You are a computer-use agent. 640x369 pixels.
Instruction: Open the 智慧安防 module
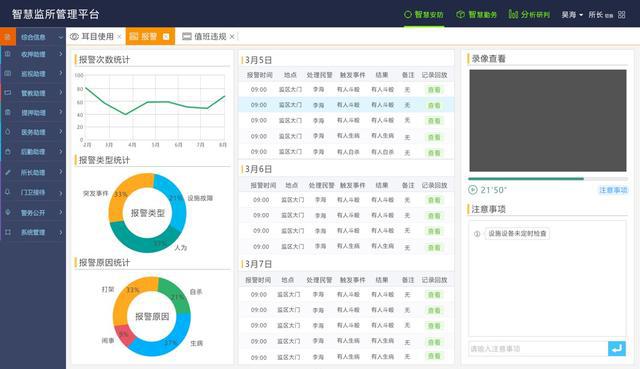pos(424,15)
